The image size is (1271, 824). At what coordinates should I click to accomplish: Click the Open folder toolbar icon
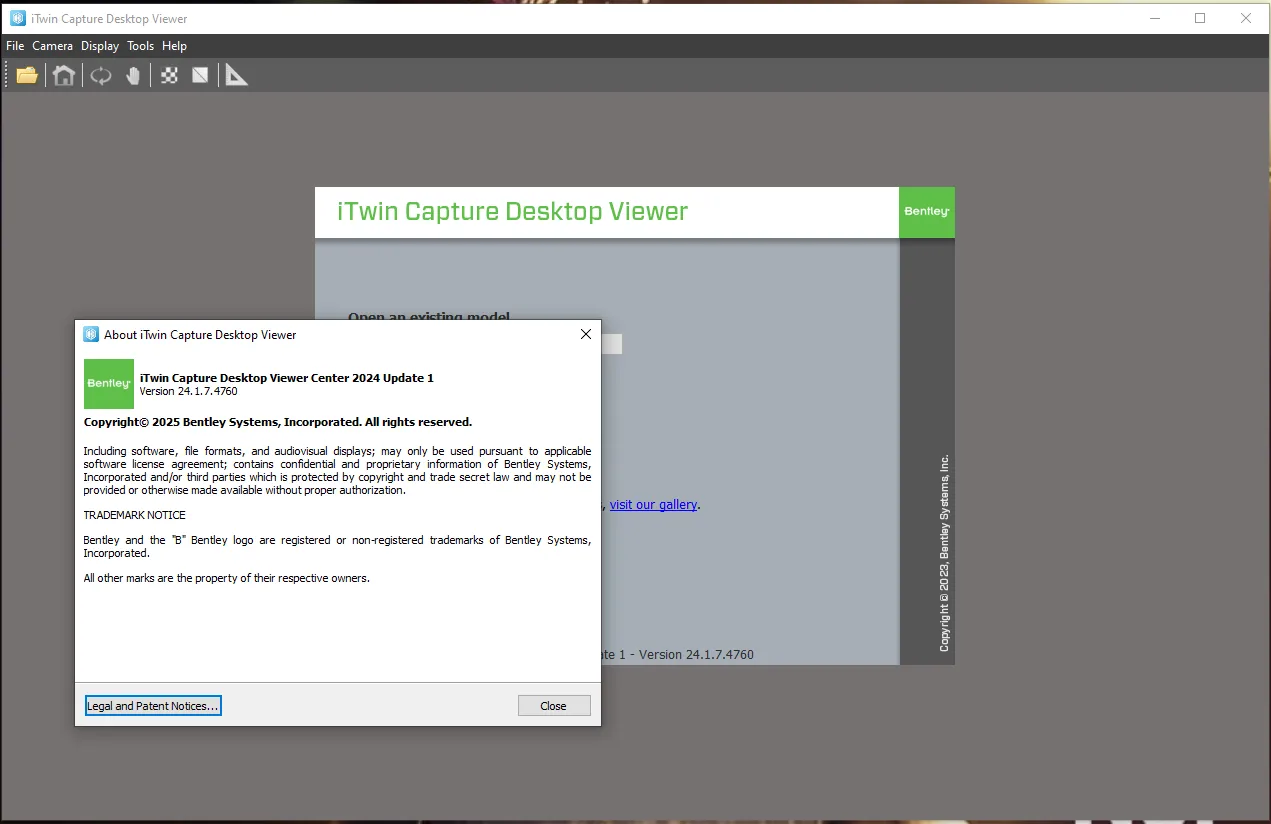coord(27,75)
